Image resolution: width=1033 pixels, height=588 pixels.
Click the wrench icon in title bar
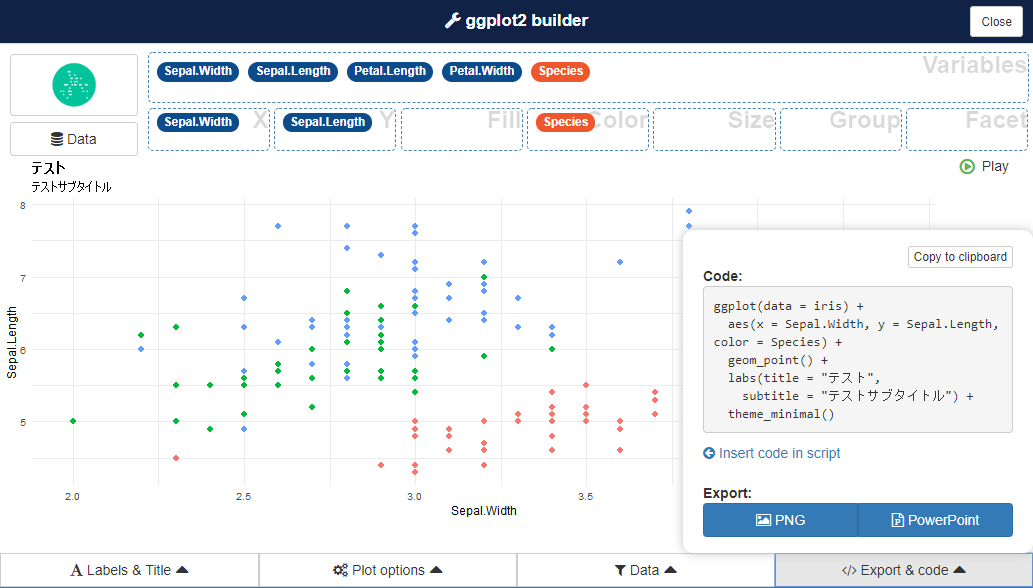[452, 21]
